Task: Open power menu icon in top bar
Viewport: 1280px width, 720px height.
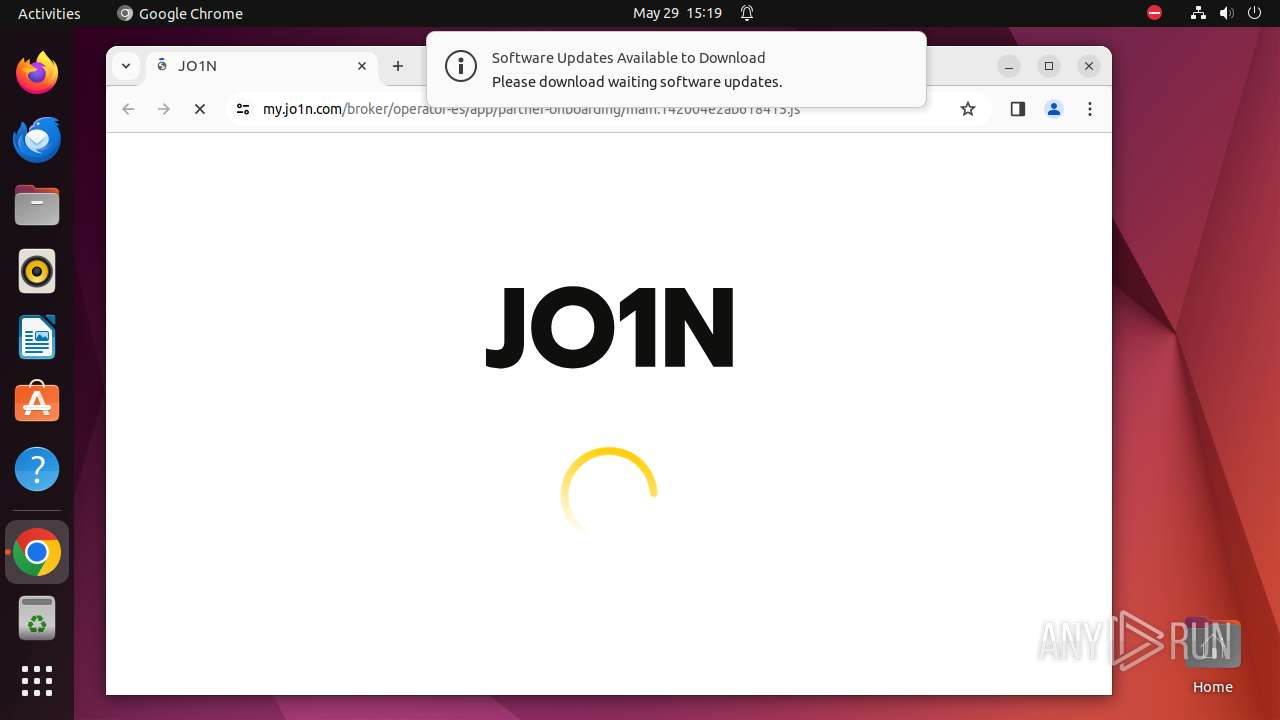Action: click(1254, 13)
